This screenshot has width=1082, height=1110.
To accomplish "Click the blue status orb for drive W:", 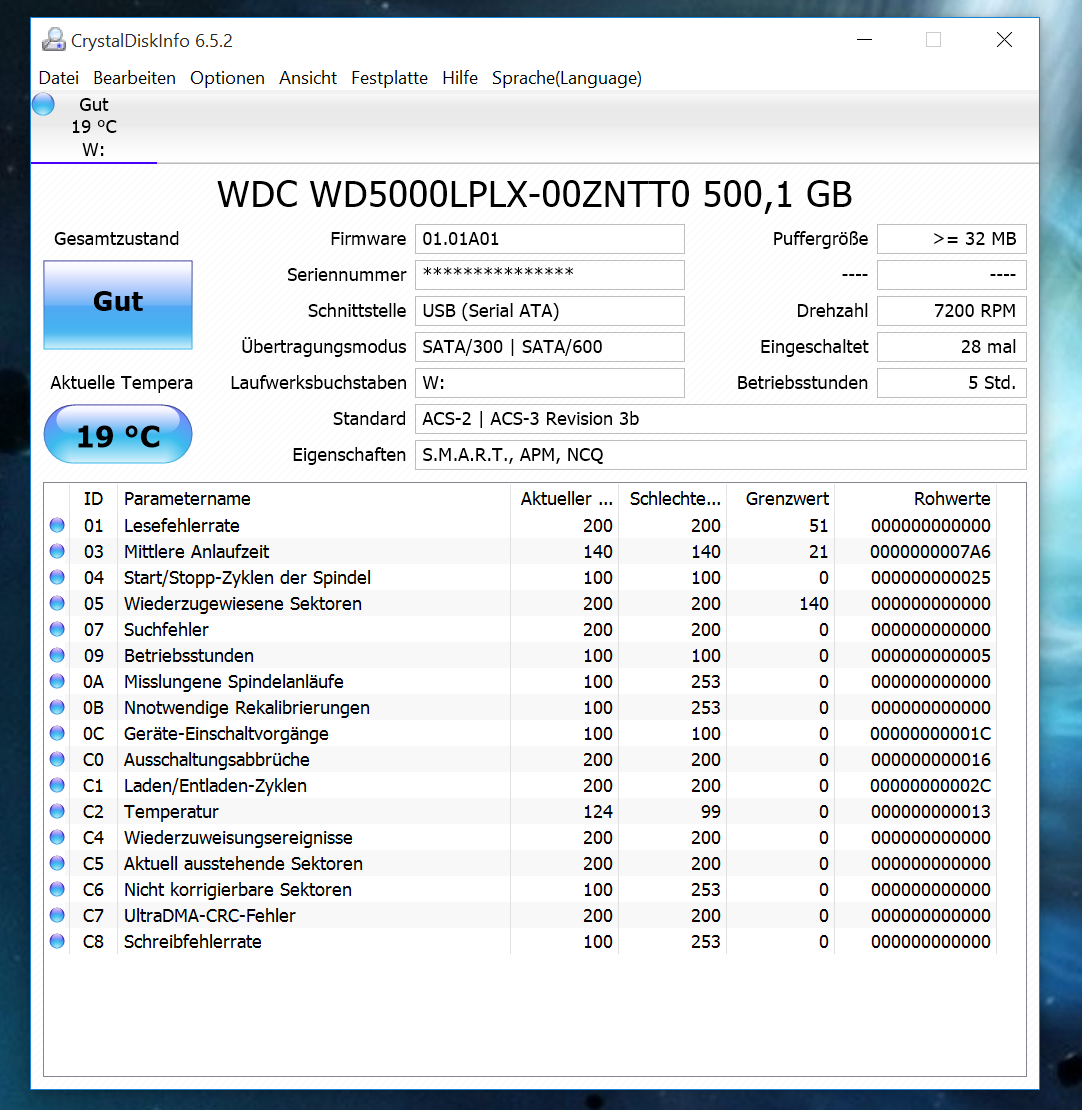I will pyautogui.click(x=43, y=104).
